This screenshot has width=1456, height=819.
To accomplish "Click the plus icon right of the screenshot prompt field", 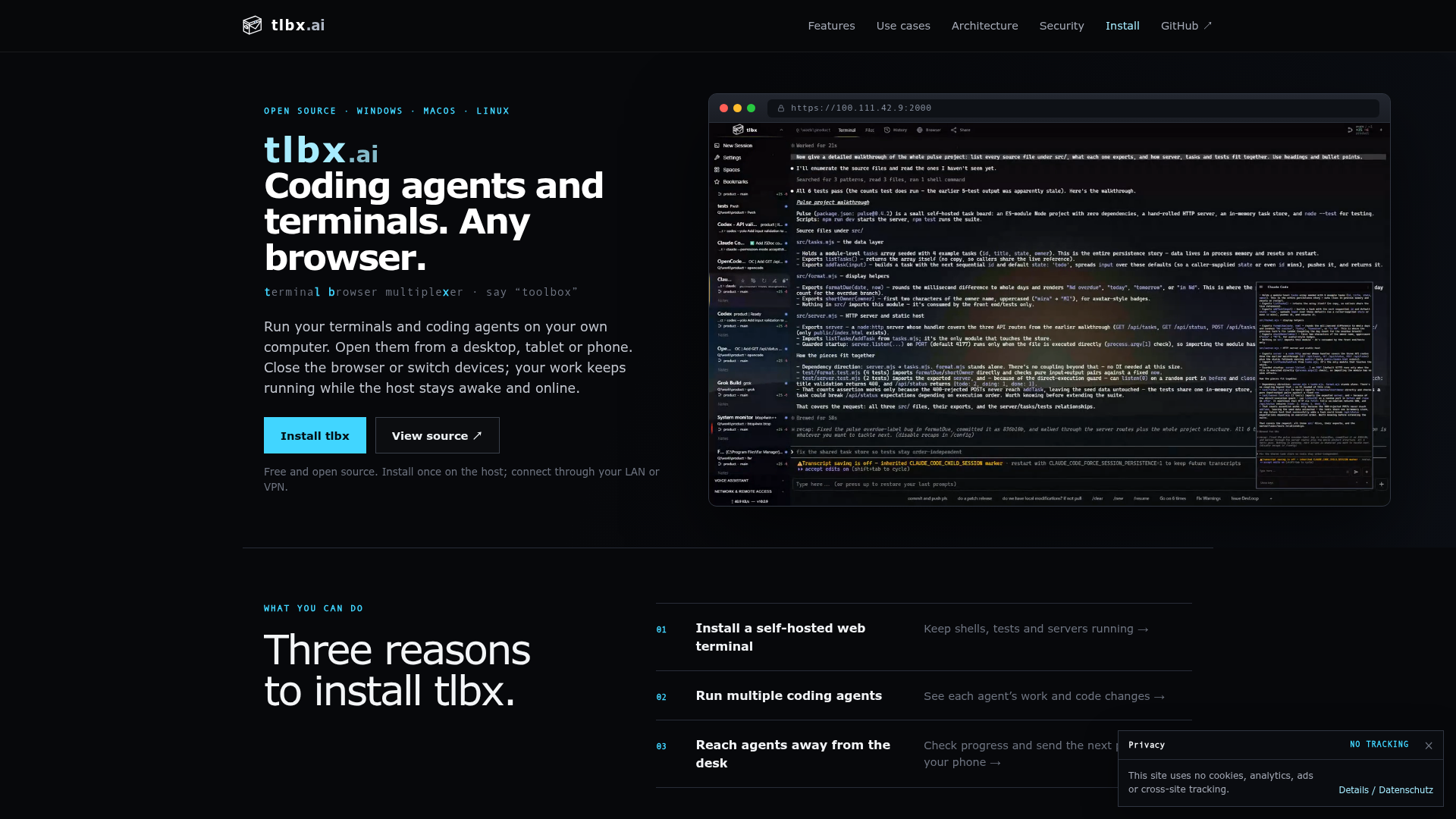I will tap(1381, 484).
